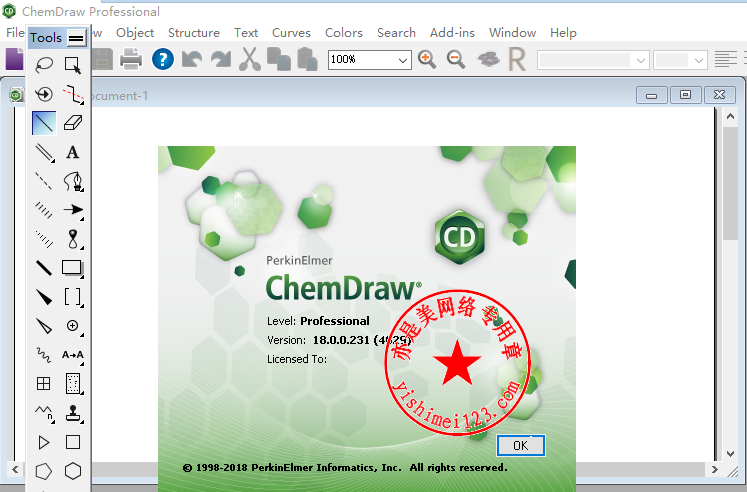Select the Drawing Elements rectangle tool
The width and height of the screenshot is (747, 492).
point(73,268)
